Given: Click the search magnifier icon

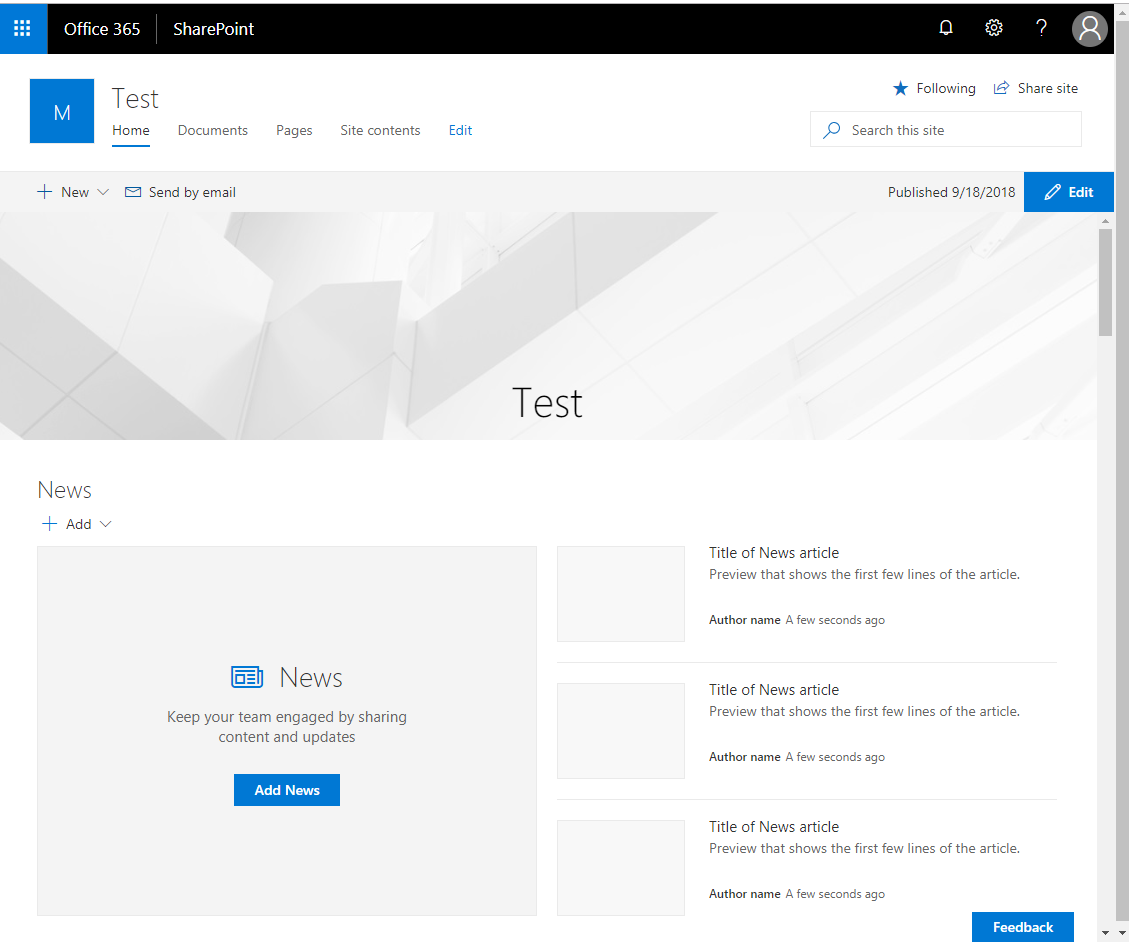Looking at the screenshot, I should tap(831, 129).
